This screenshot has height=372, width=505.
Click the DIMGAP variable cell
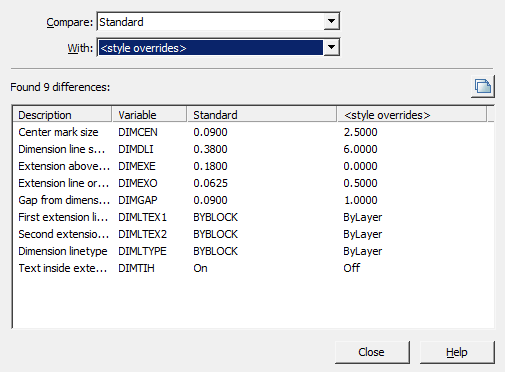coord(138,200)
